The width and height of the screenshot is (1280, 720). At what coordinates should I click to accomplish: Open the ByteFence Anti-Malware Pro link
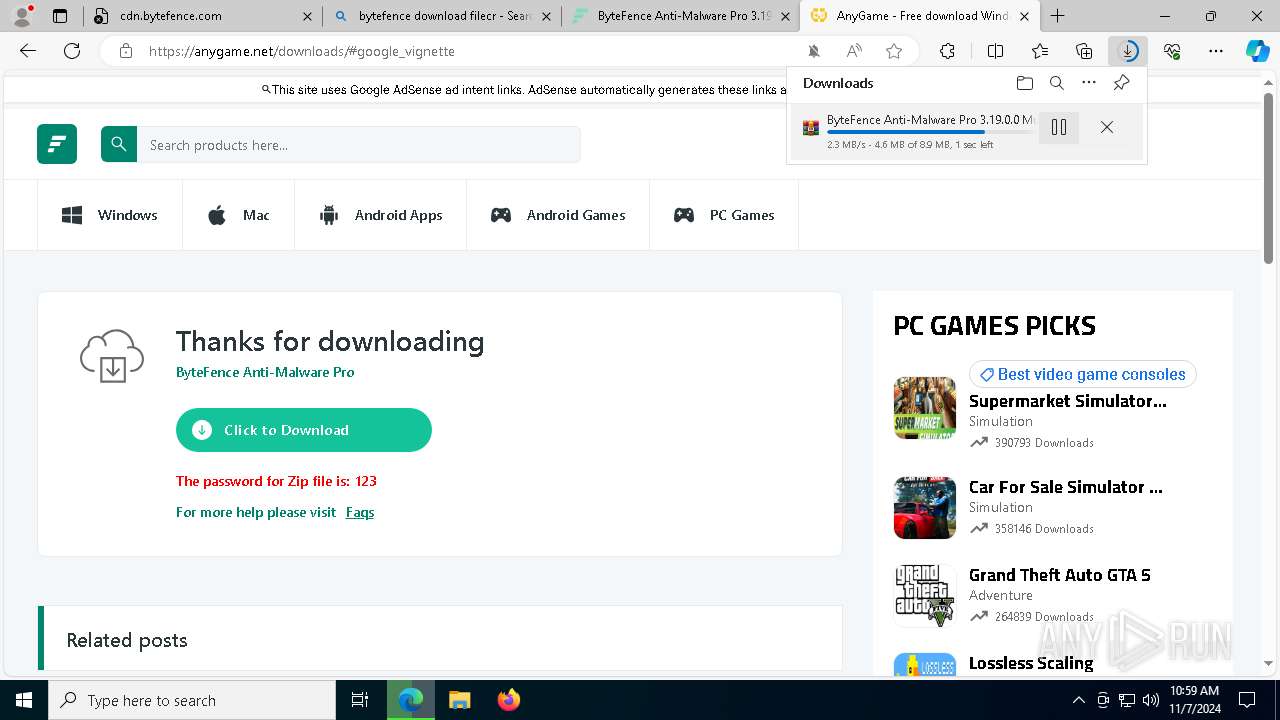265,372
